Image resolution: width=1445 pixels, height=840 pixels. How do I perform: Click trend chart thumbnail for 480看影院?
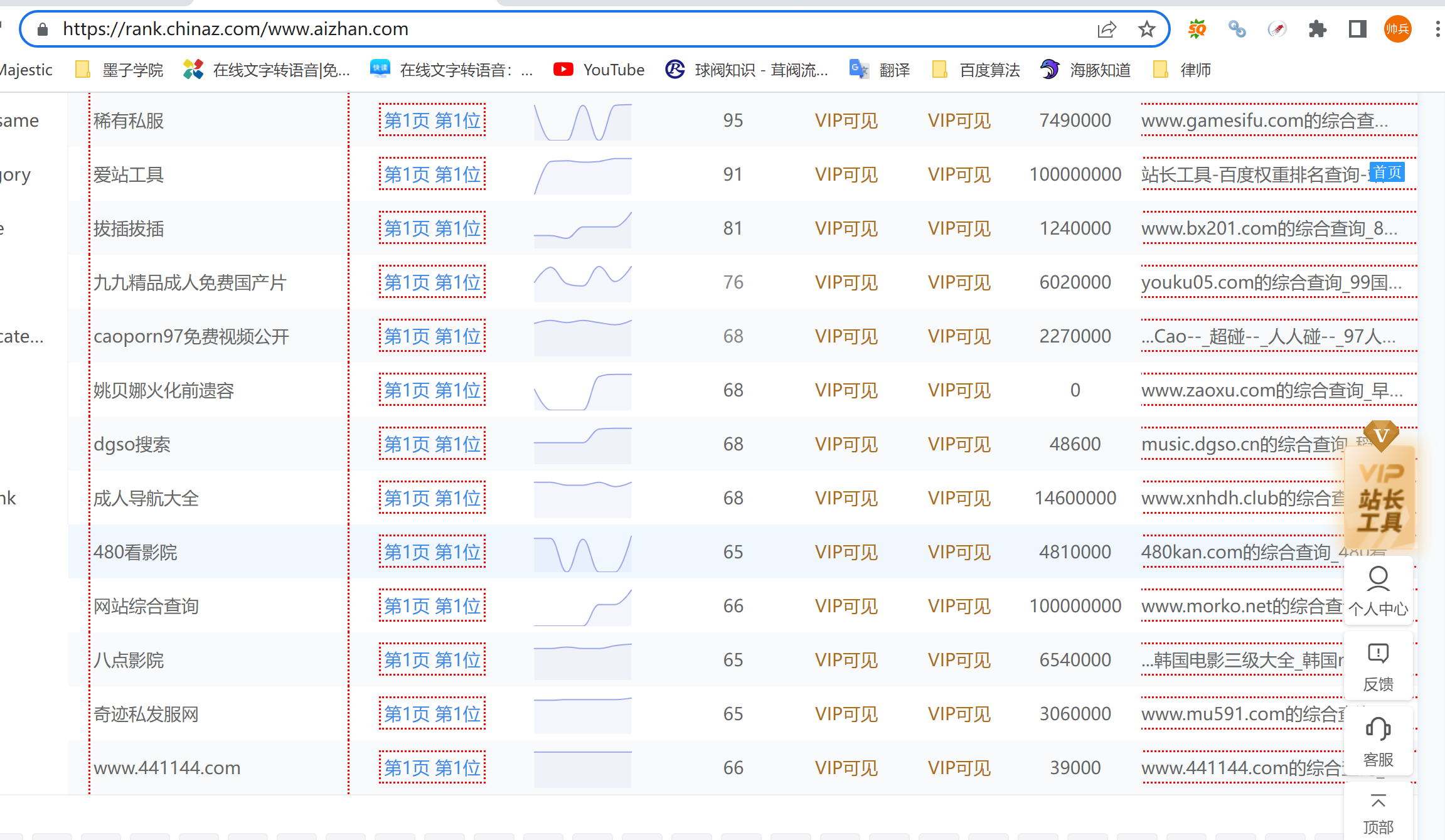pos(582,553)
